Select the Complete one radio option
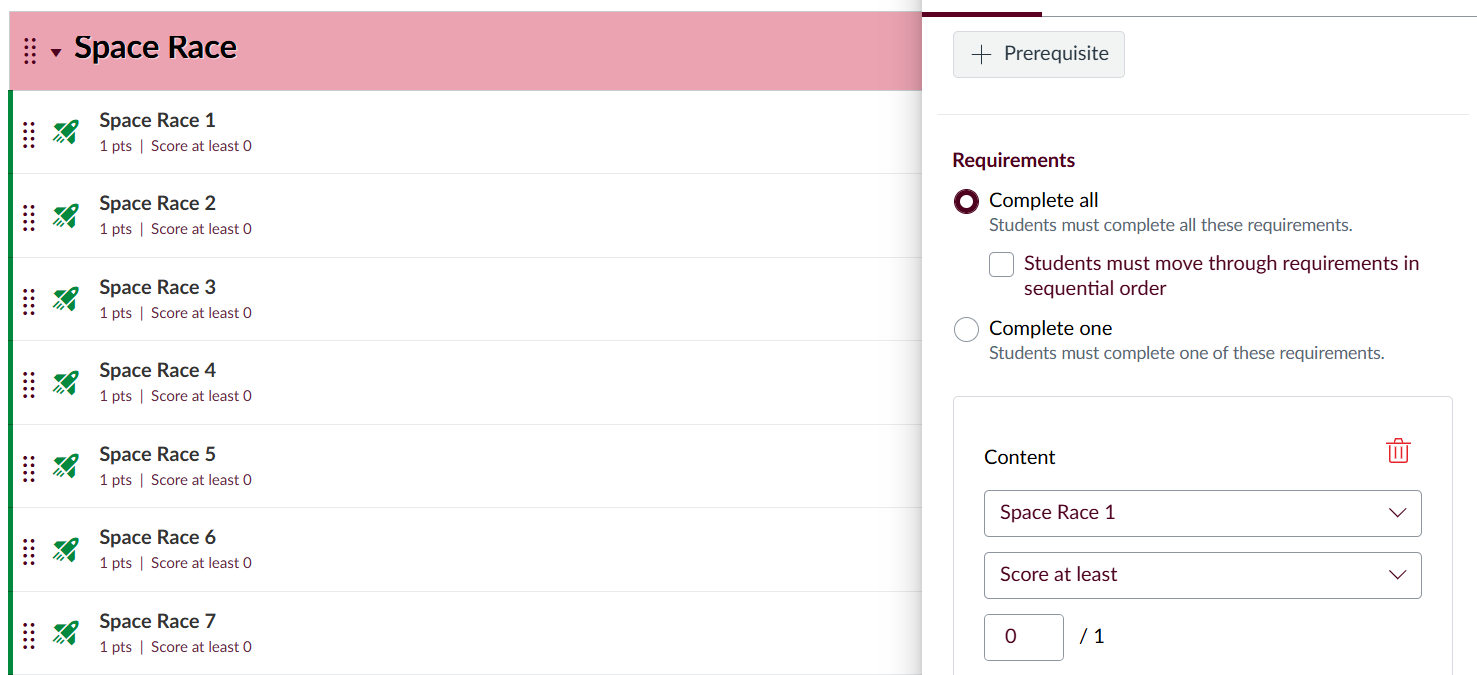This screenshot has width=1477, height=675. tap(966, 329)
